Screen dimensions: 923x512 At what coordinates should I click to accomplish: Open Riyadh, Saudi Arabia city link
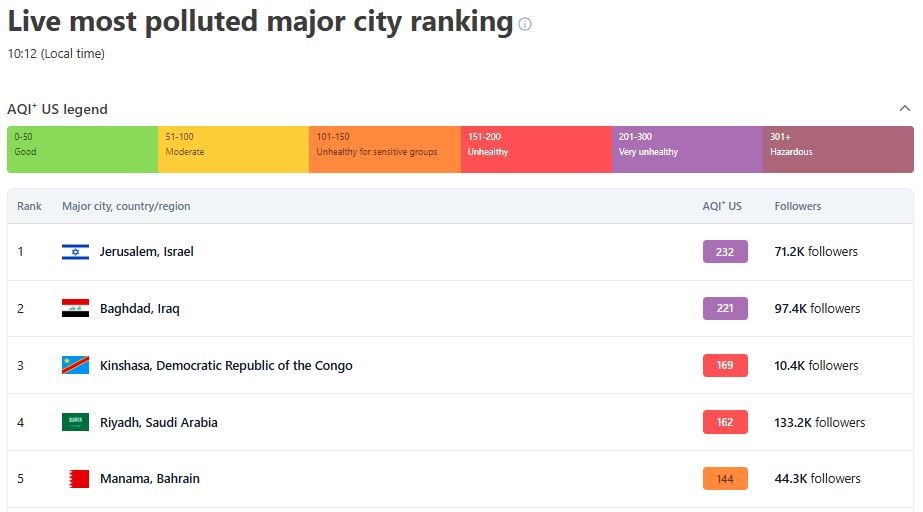[x=158, y=423]
